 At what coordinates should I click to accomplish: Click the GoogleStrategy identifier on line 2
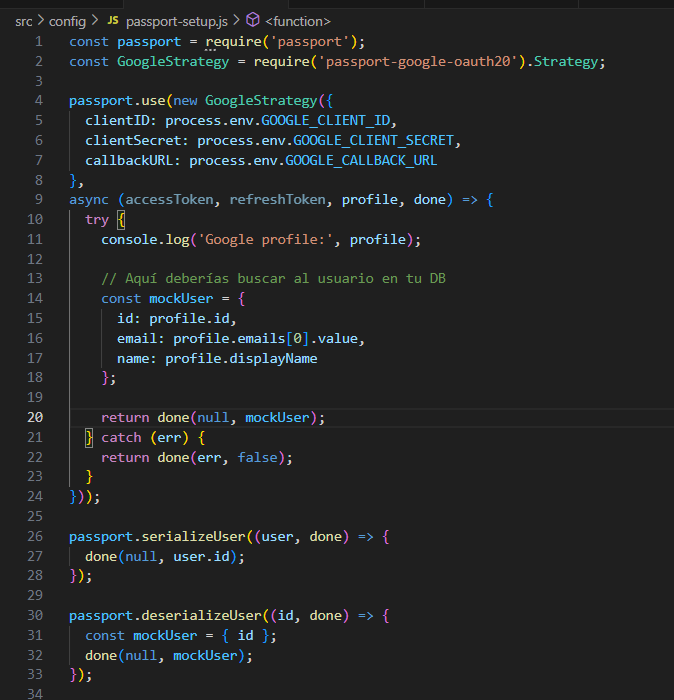click(173, 62)
